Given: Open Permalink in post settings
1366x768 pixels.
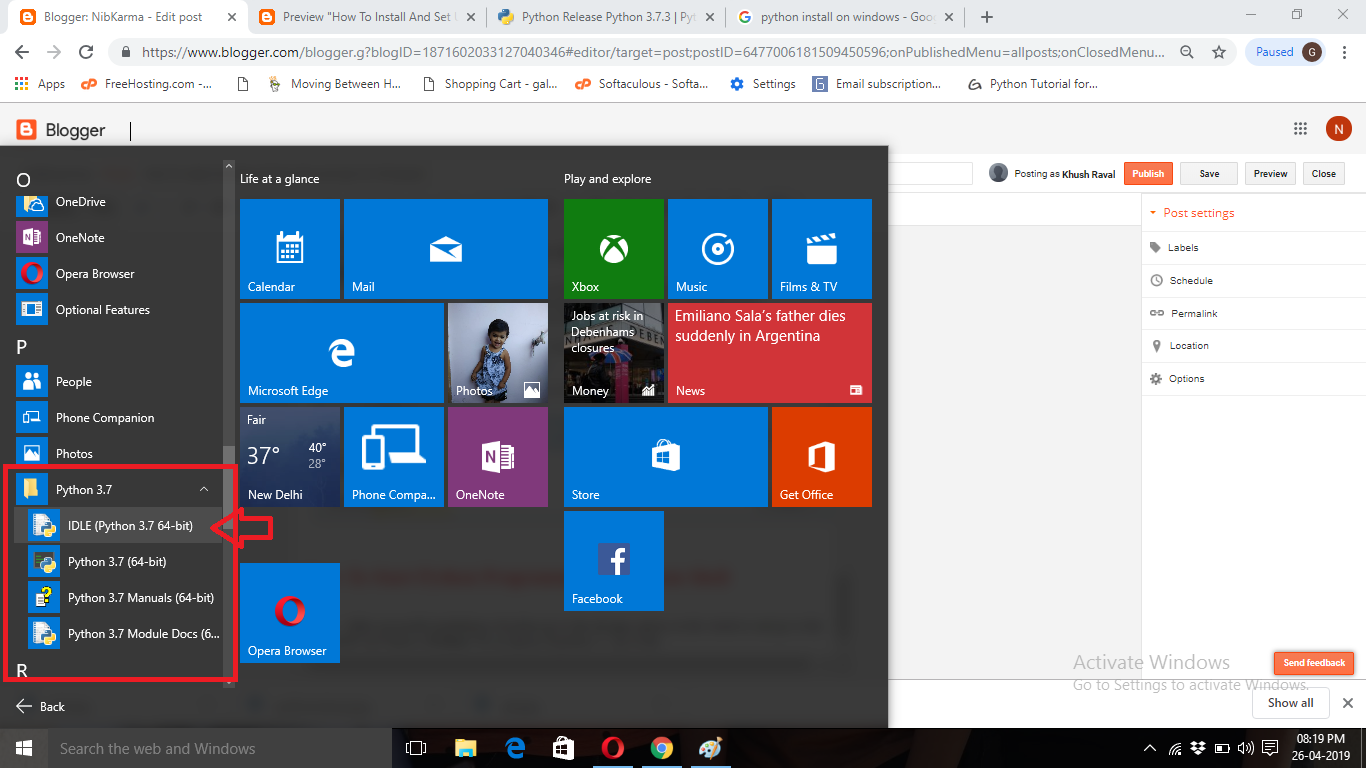Looking at the screenshot, I should (1184, 313).
